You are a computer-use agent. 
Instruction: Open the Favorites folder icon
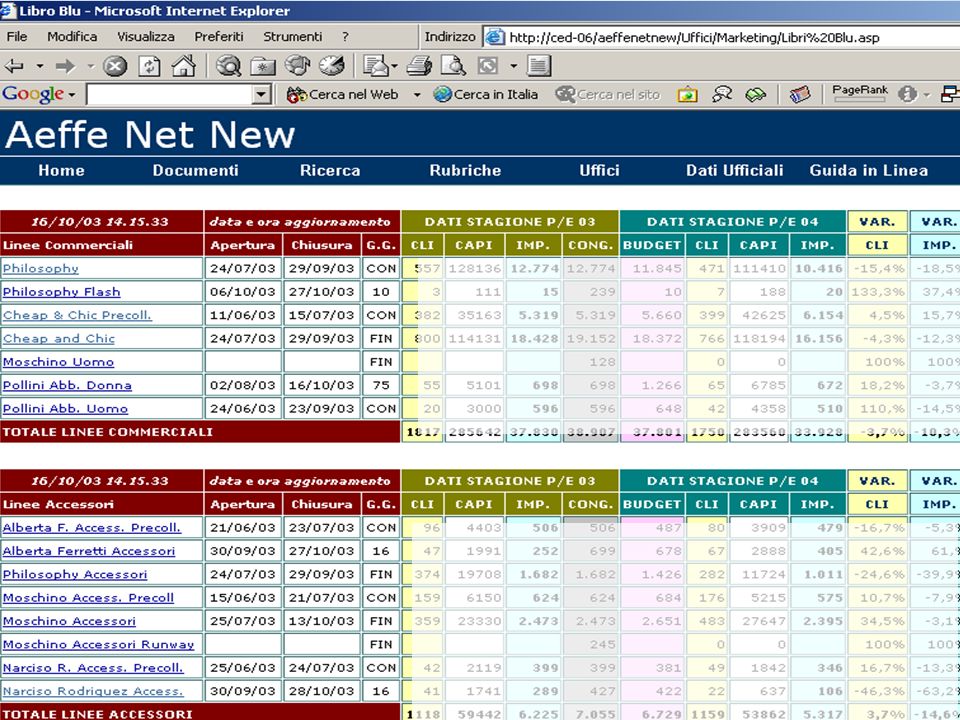(263, 66)
